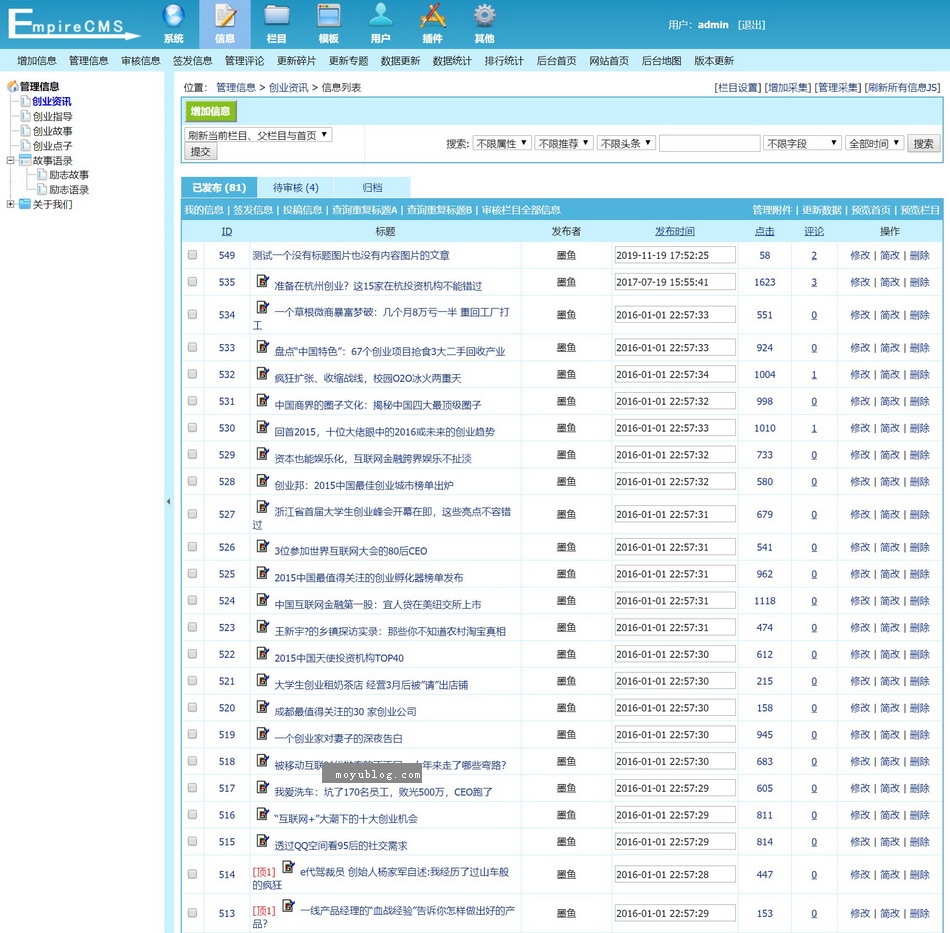950x933 pixels.
Task: Open the 插件 tools icon
Action: tap(433, 16)
